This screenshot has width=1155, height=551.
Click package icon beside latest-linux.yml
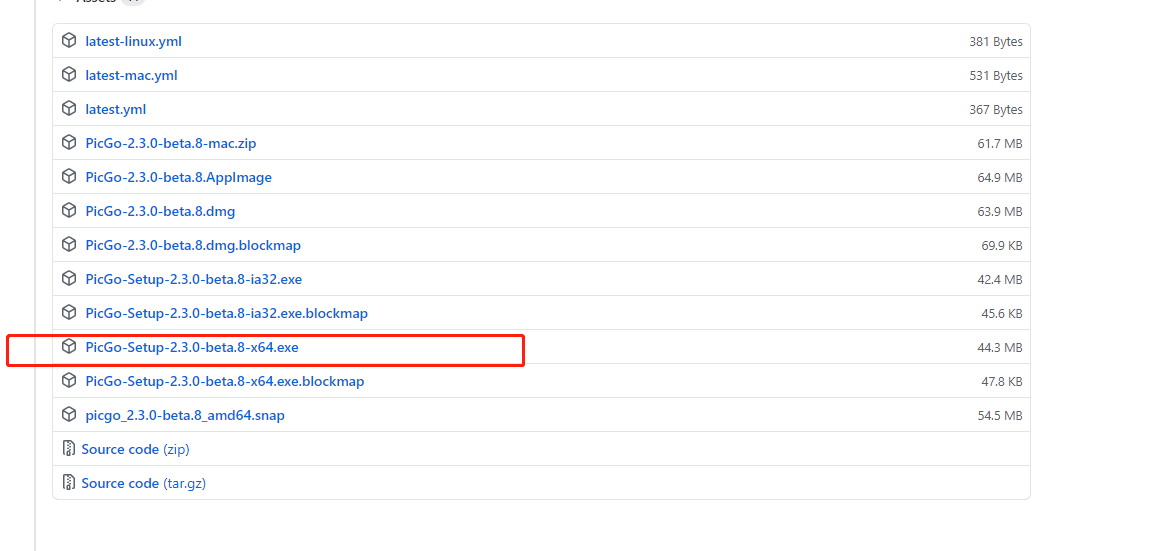(69, 41)
